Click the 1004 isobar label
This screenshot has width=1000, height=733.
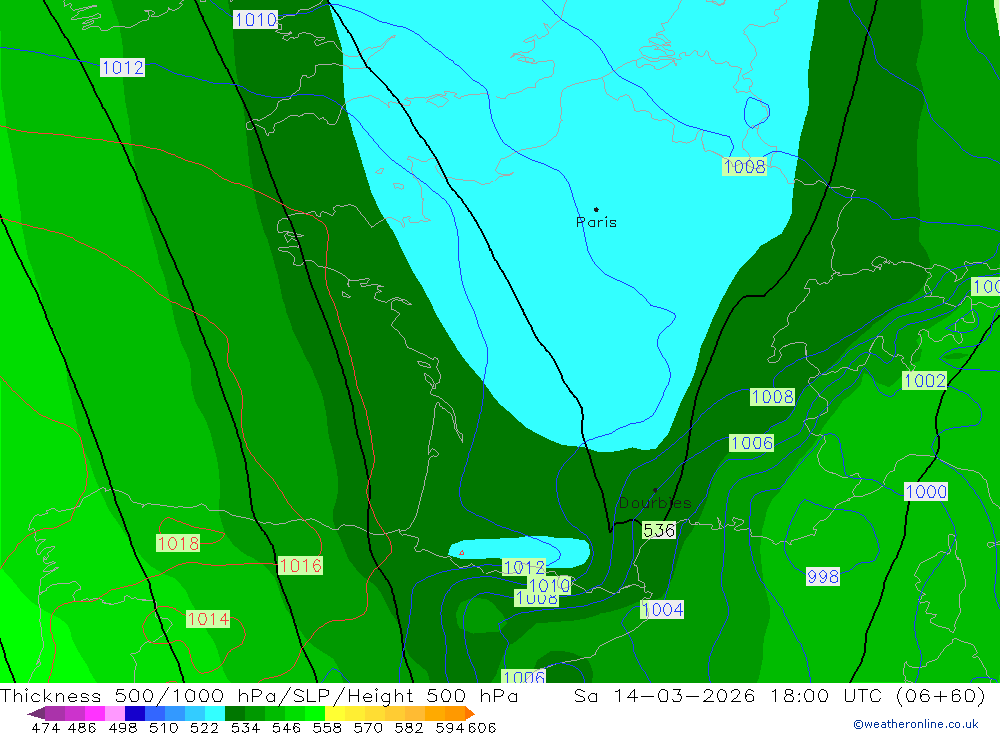tap(662, 610)
